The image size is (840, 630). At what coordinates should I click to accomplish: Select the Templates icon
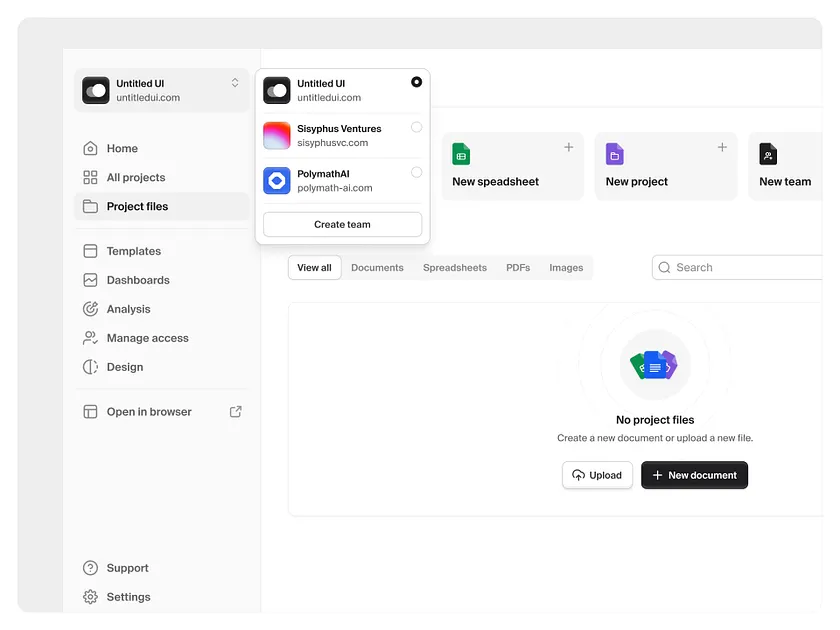(x=90, y=251)
